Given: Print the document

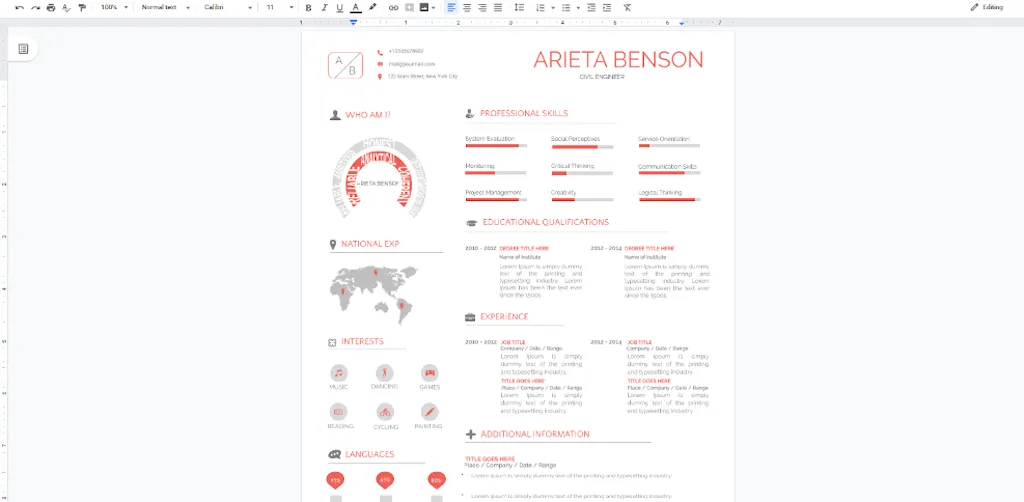Looking at the screenshot, I should click(x=51, y=7).
